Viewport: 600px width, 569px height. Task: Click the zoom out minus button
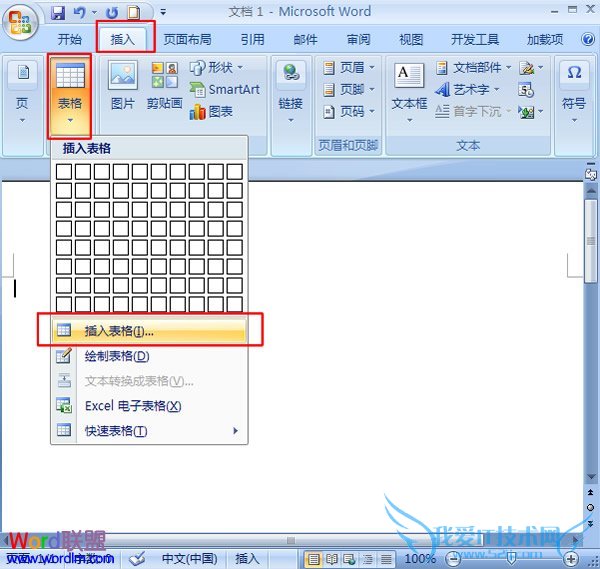click(x=453, y=559)
